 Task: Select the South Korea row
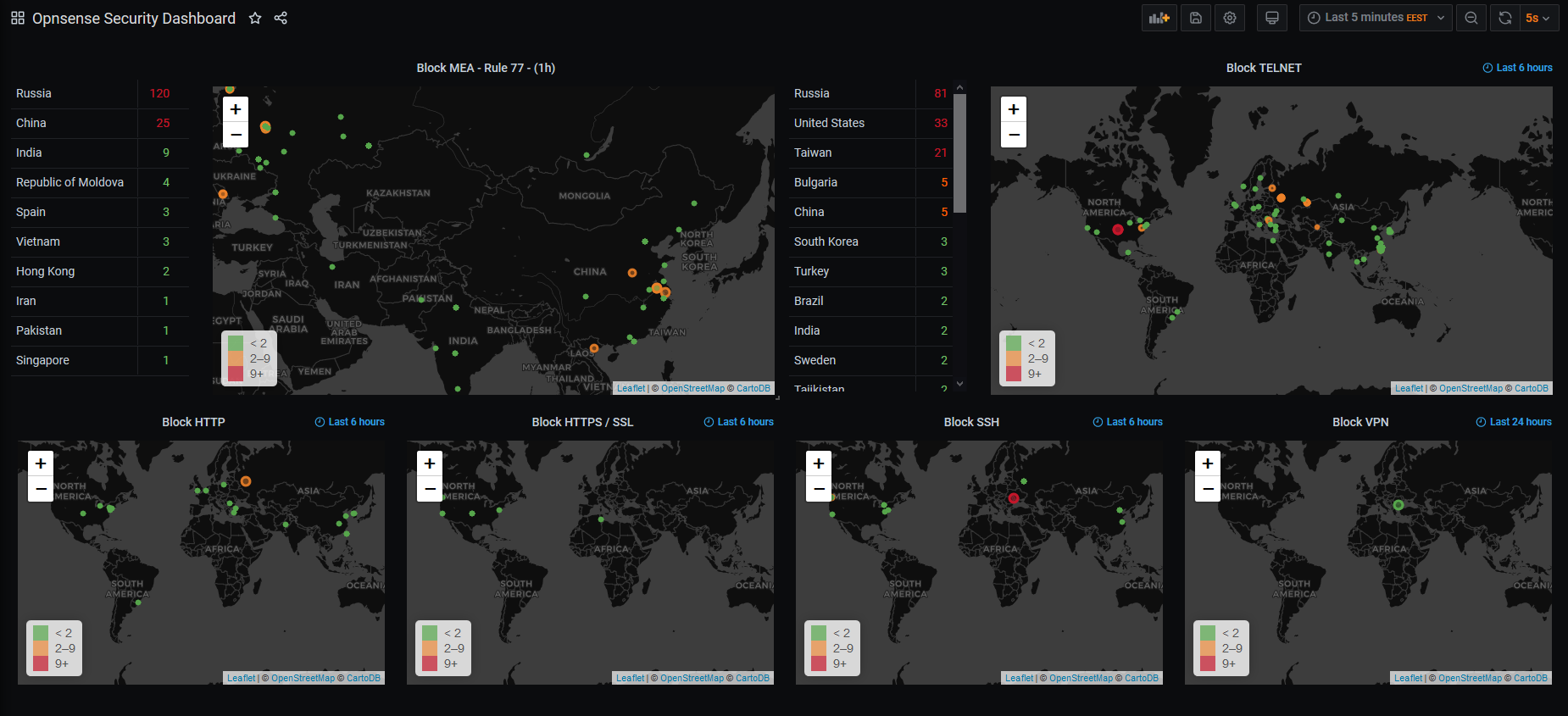point(871,242)
